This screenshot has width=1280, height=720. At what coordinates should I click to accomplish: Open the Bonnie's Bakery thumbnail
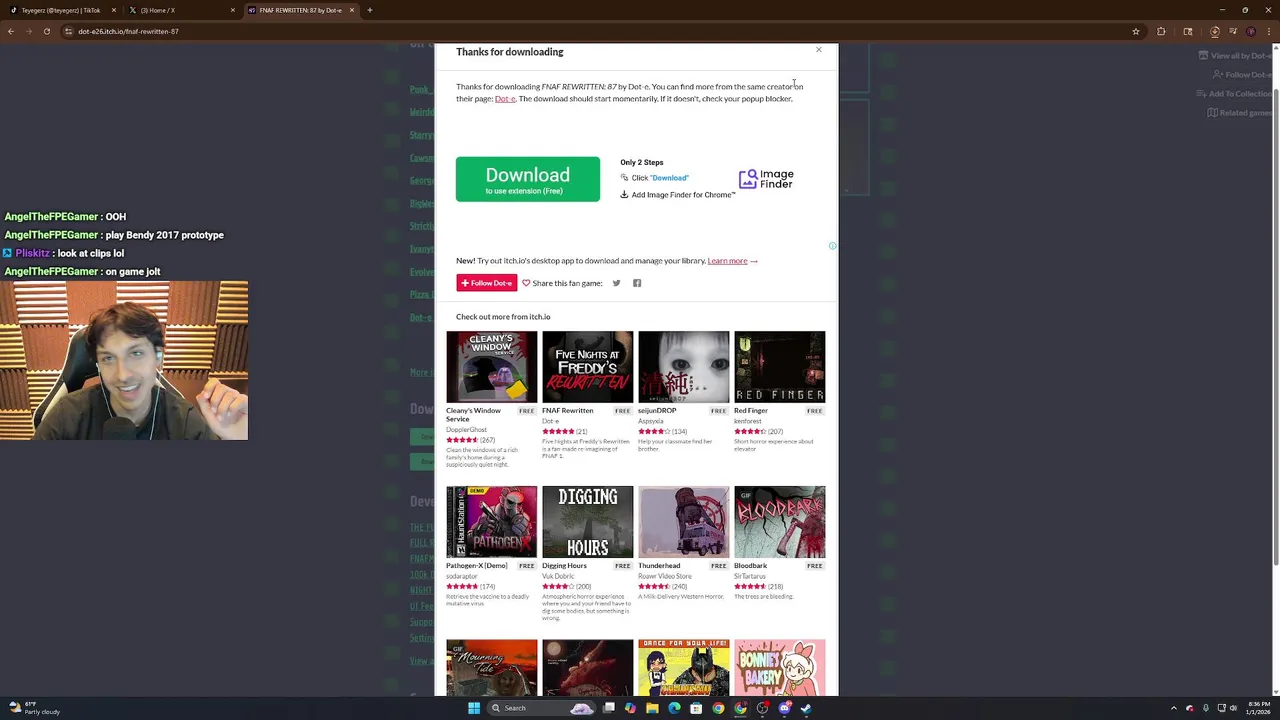779,667
